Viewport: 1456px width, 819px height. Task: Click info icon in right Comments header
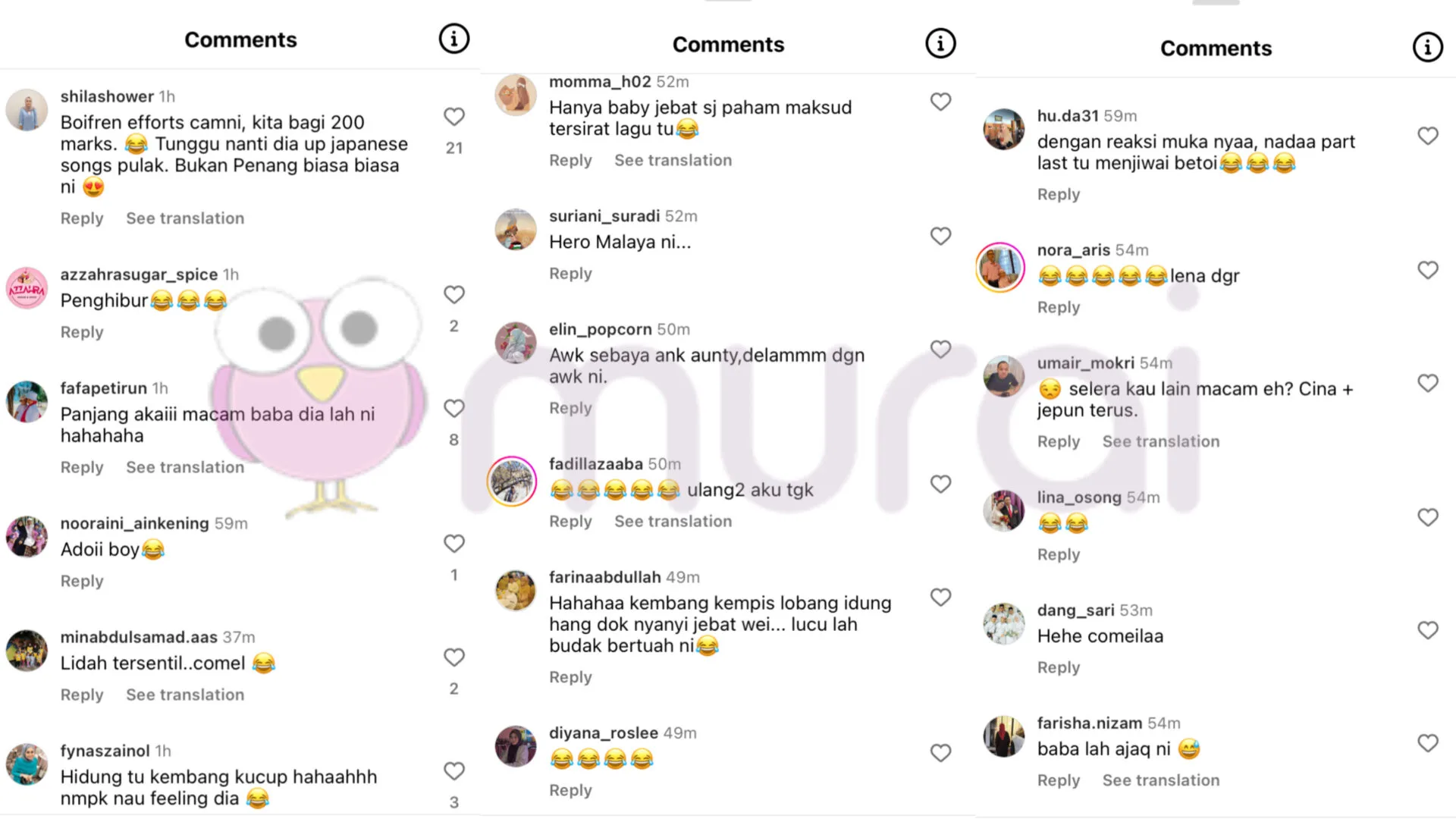1427,47
